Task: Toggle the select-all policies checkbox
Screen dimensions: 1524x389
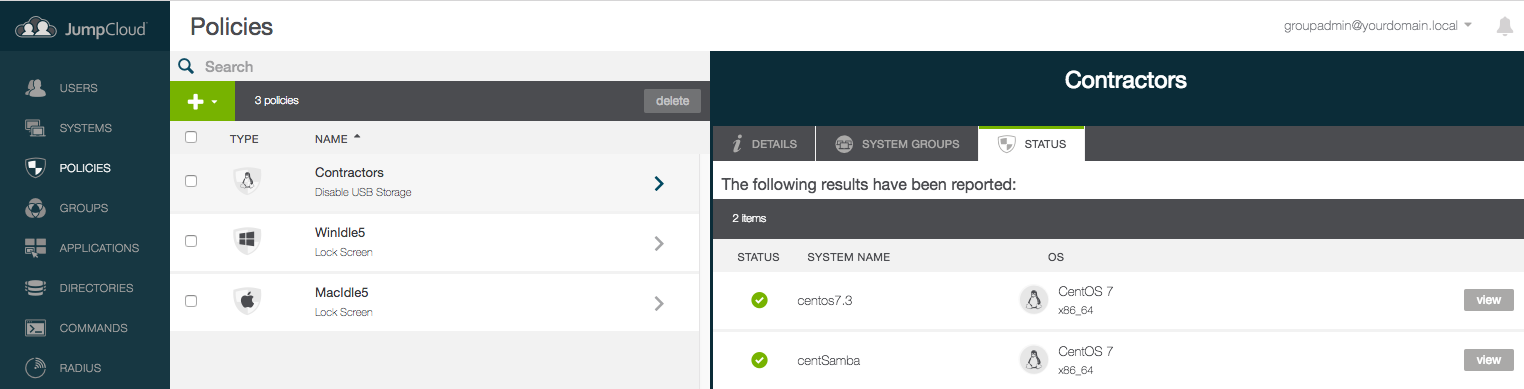Action: coord(191,137)
